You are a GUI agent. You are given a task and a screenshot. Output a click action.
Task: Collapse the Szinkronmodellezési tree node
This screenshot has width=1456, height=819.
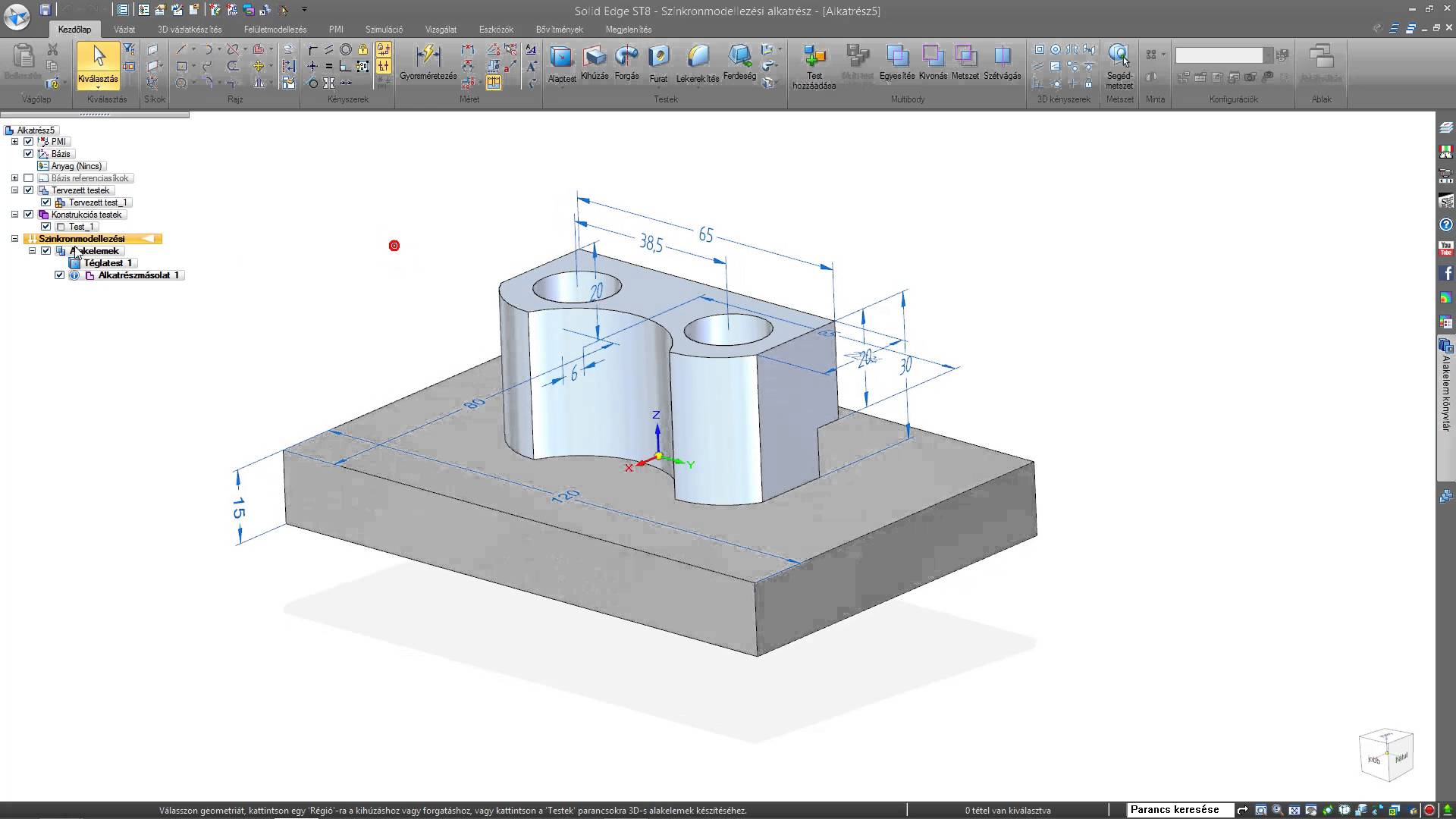14,239
